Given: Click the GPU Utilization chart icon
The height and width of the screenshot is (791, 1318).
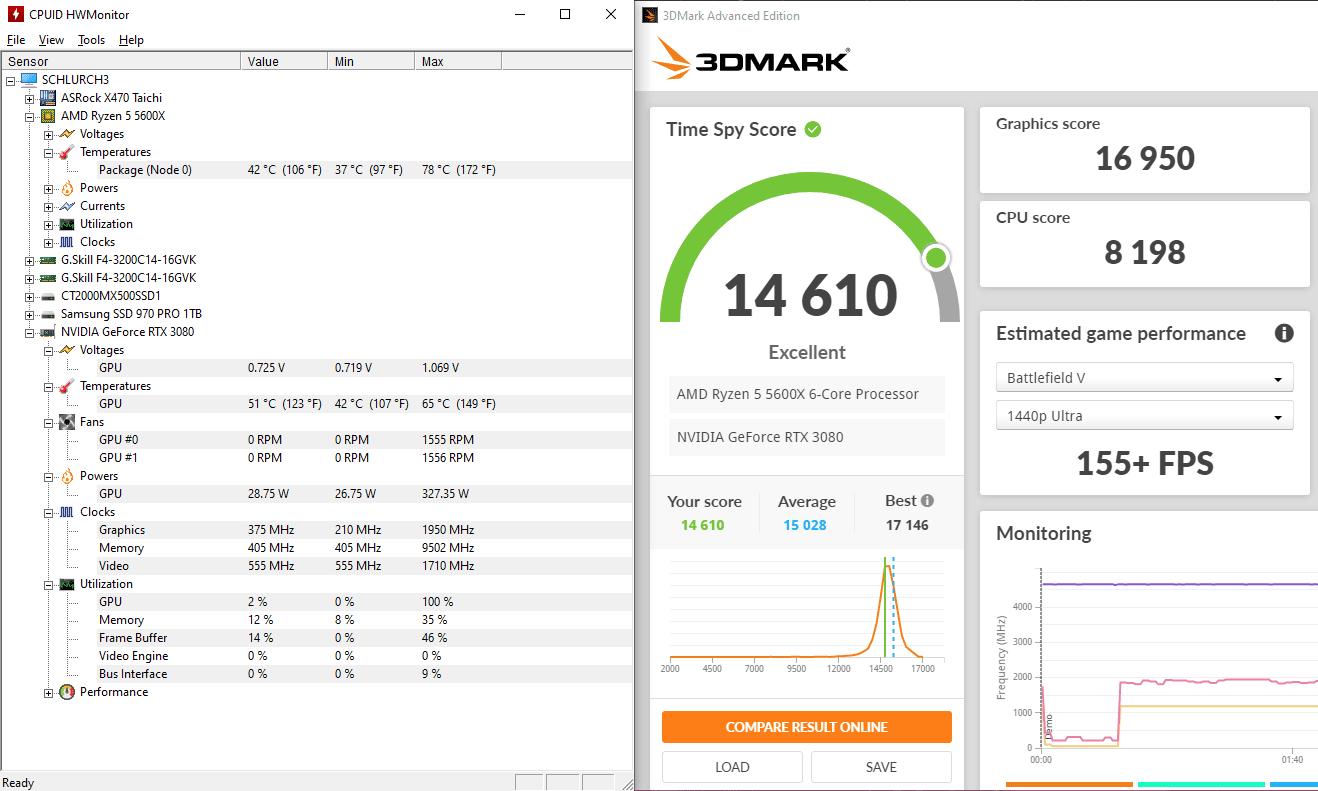Looking at the screenshot, I should click(x=67, y=583).
